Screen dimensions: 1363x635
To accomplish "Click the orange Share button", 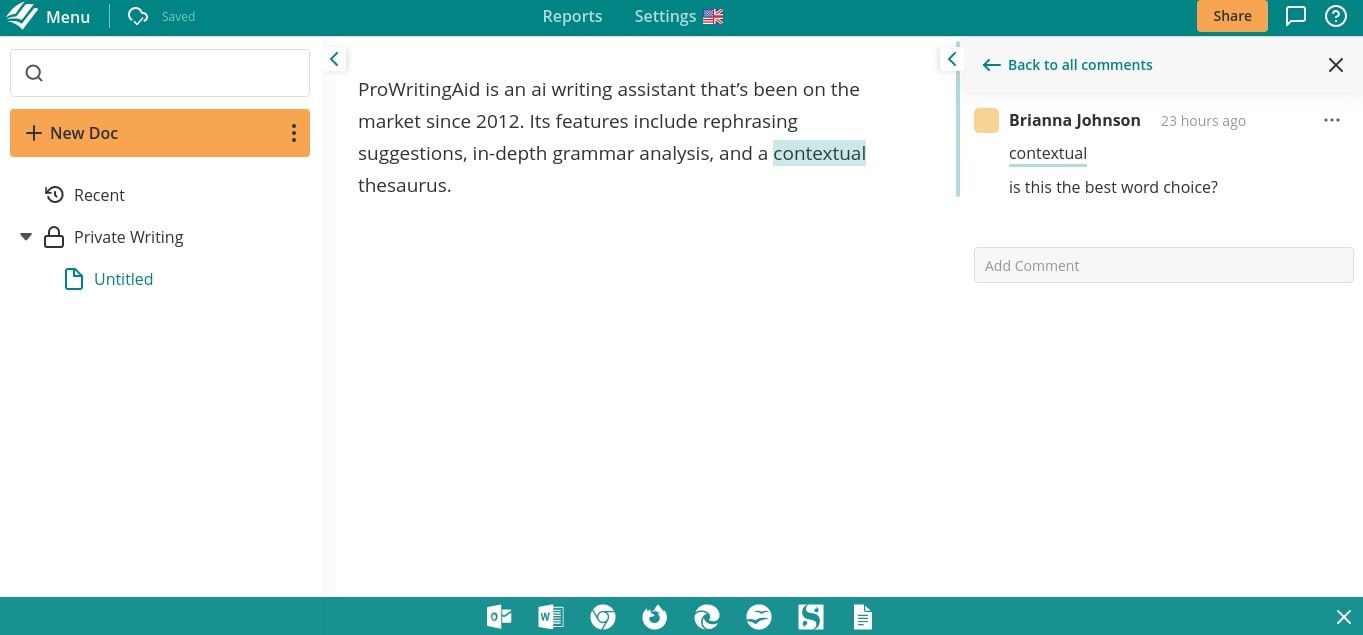I will coord(1232,16).
